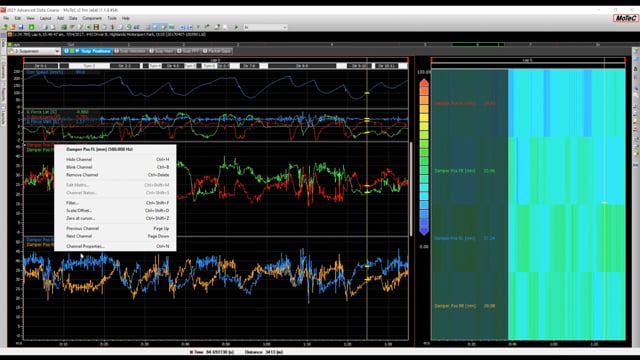Click the green play arrow toolbar icon

[x=236, y=27]
